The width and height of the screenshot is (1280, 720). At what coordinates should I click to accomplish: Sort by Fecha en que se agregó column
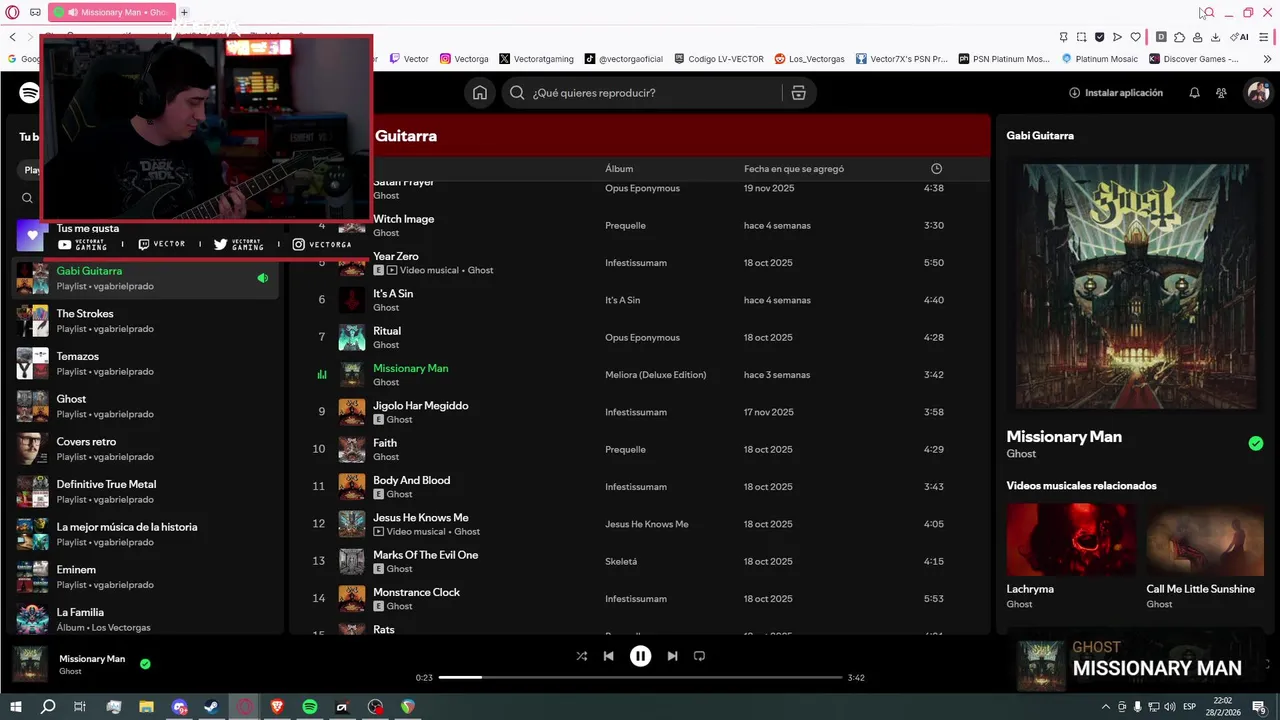(x=794, y=169)
